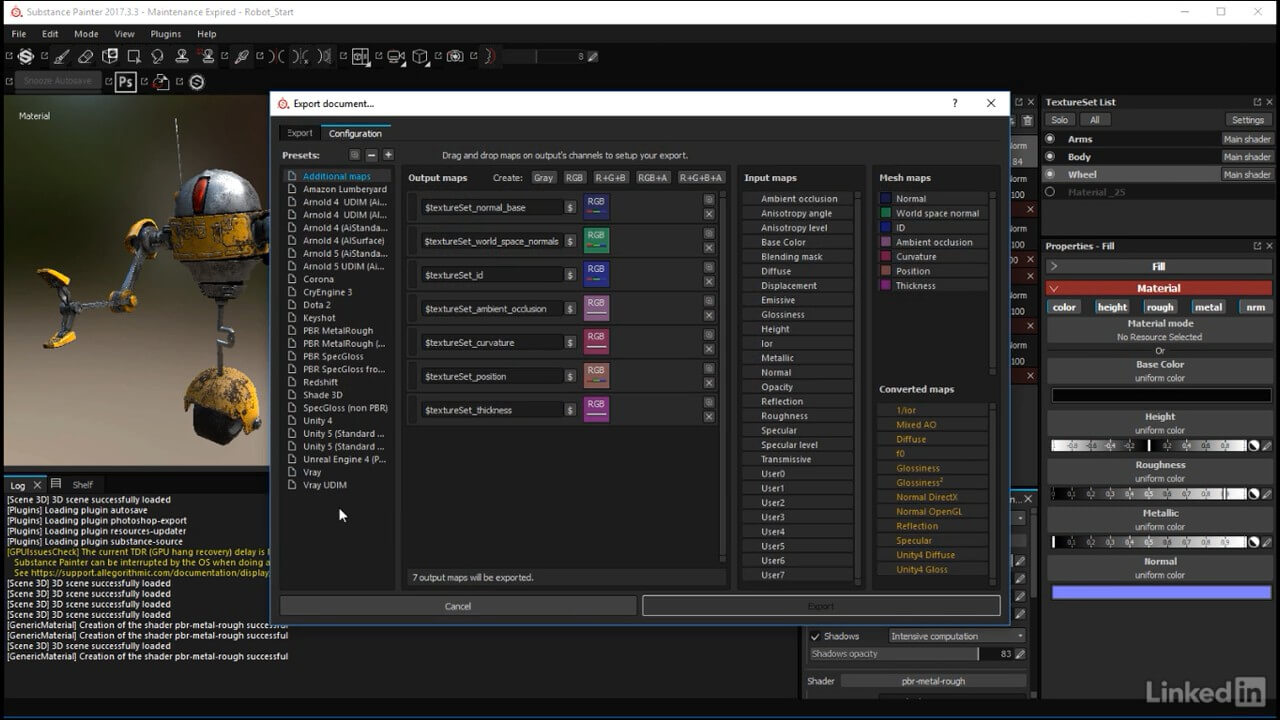1280x720 pixels.
Task: Open the iray camera render icon
Action: (455, 57)
